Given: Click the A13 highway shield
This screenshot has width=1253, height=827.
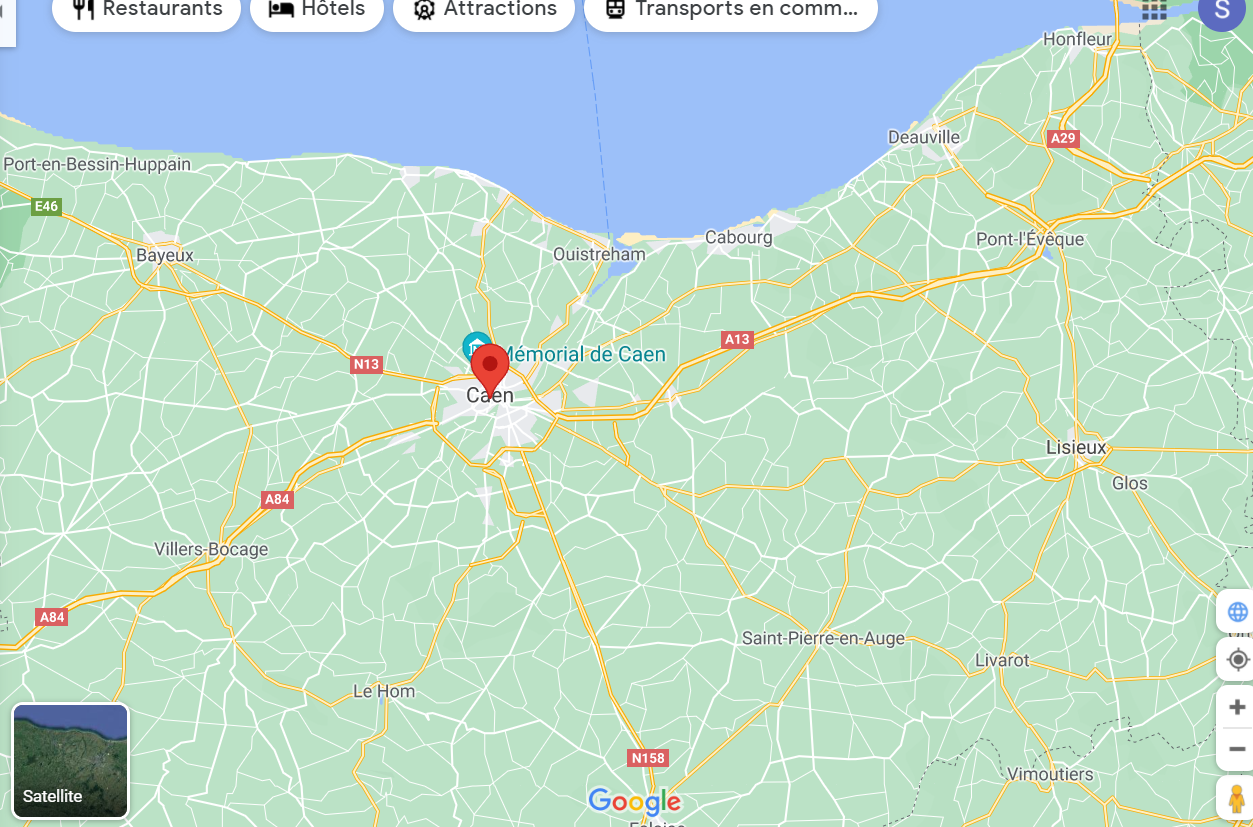Looking at the screenshot, I should point(737,340).
